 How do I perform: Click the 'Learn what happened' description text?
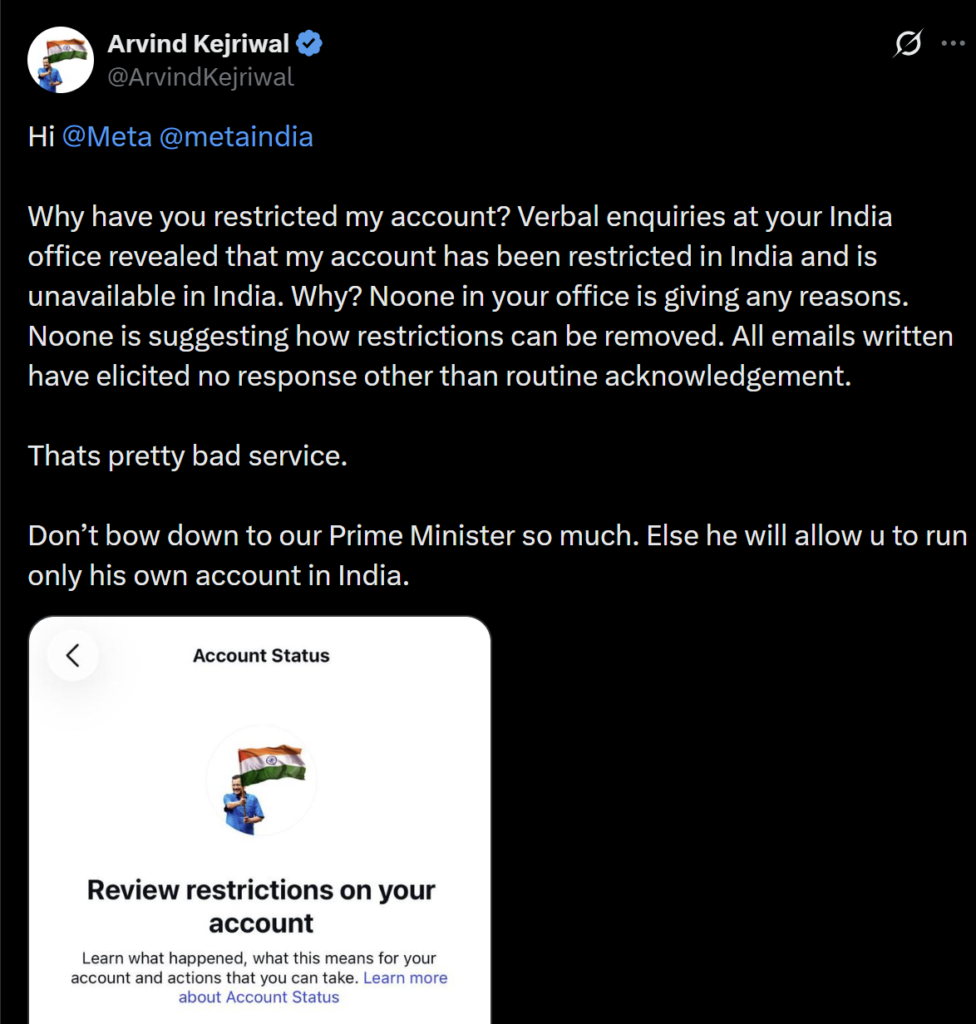[x=259, y=968]
